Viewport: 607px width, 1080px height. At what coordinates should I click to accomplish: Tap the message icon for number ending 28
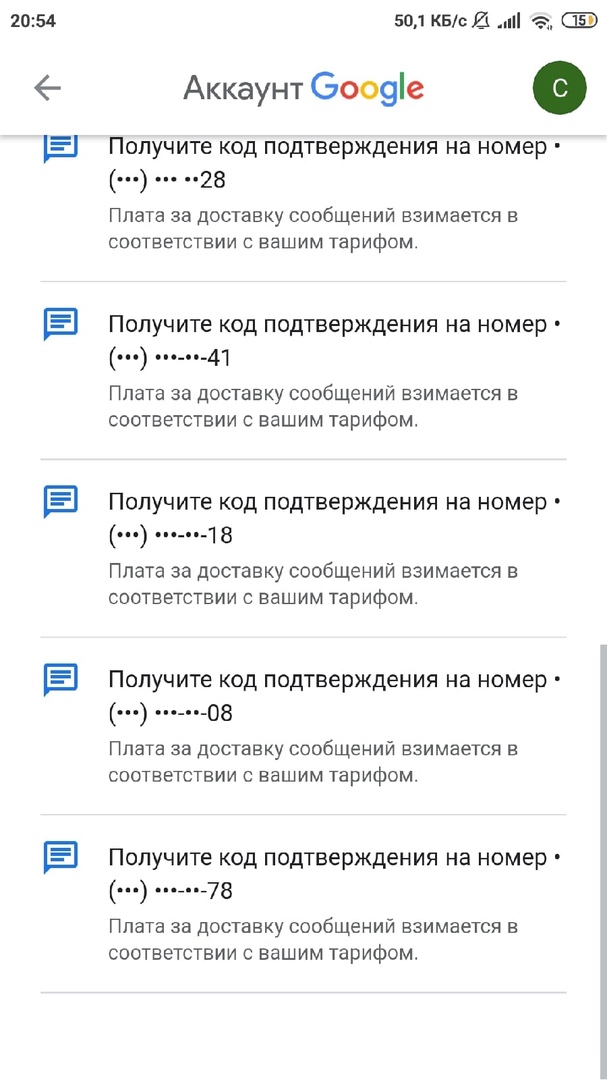(x=61, y=147)
